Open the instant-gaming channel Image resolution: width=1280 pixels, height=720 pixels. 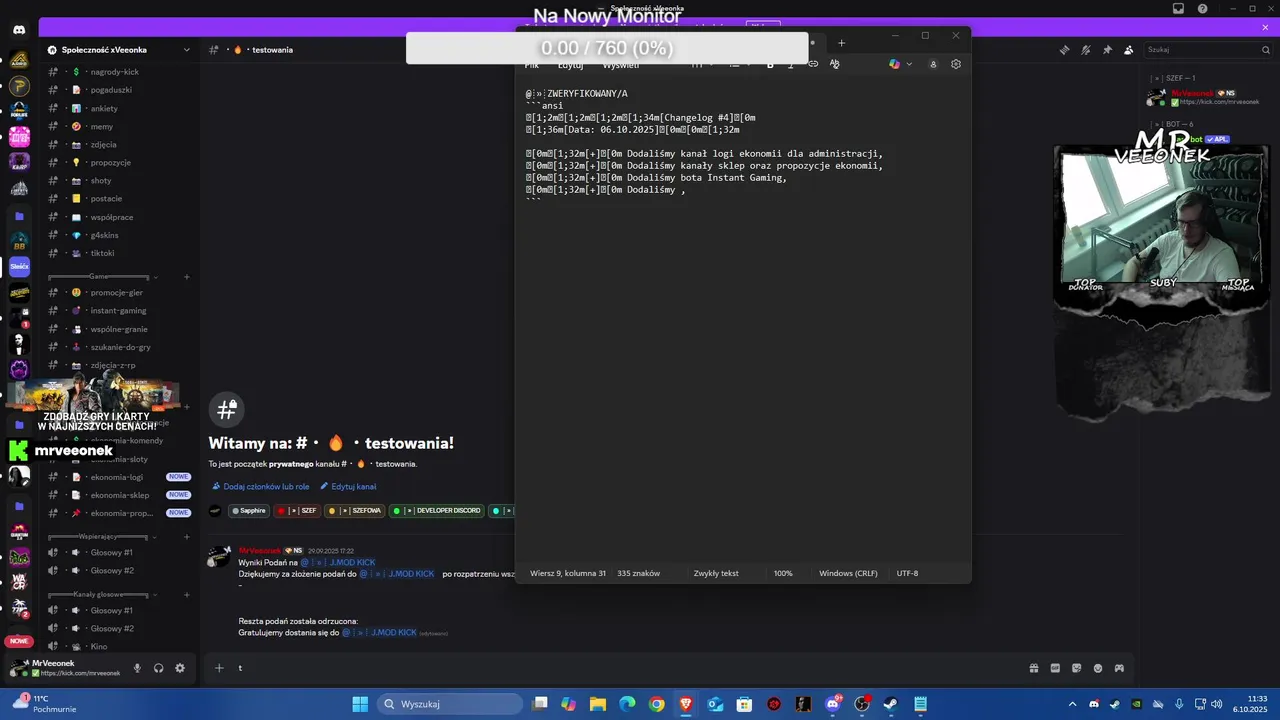pos(120,311)
